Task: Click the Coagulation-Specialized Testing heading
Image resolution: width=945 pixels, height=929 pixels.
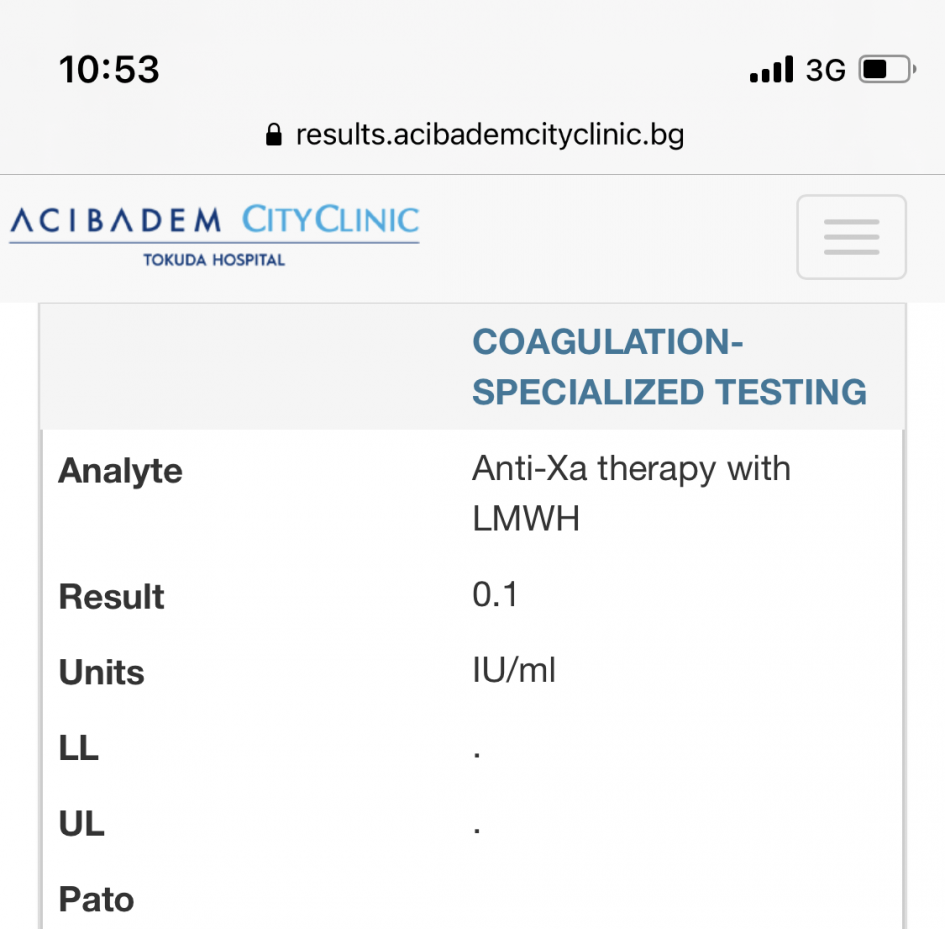Action: 669,367
